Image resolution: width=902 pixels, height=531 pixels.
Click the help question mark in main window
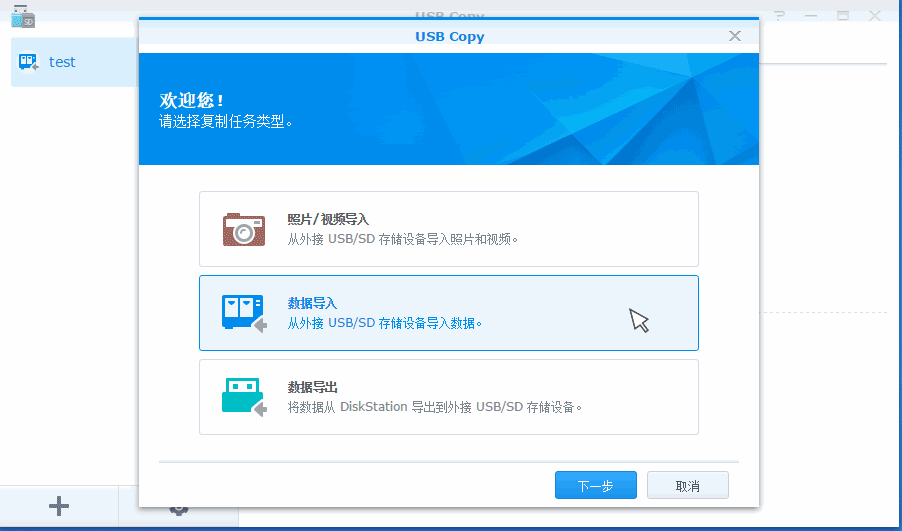coord(779,16)
